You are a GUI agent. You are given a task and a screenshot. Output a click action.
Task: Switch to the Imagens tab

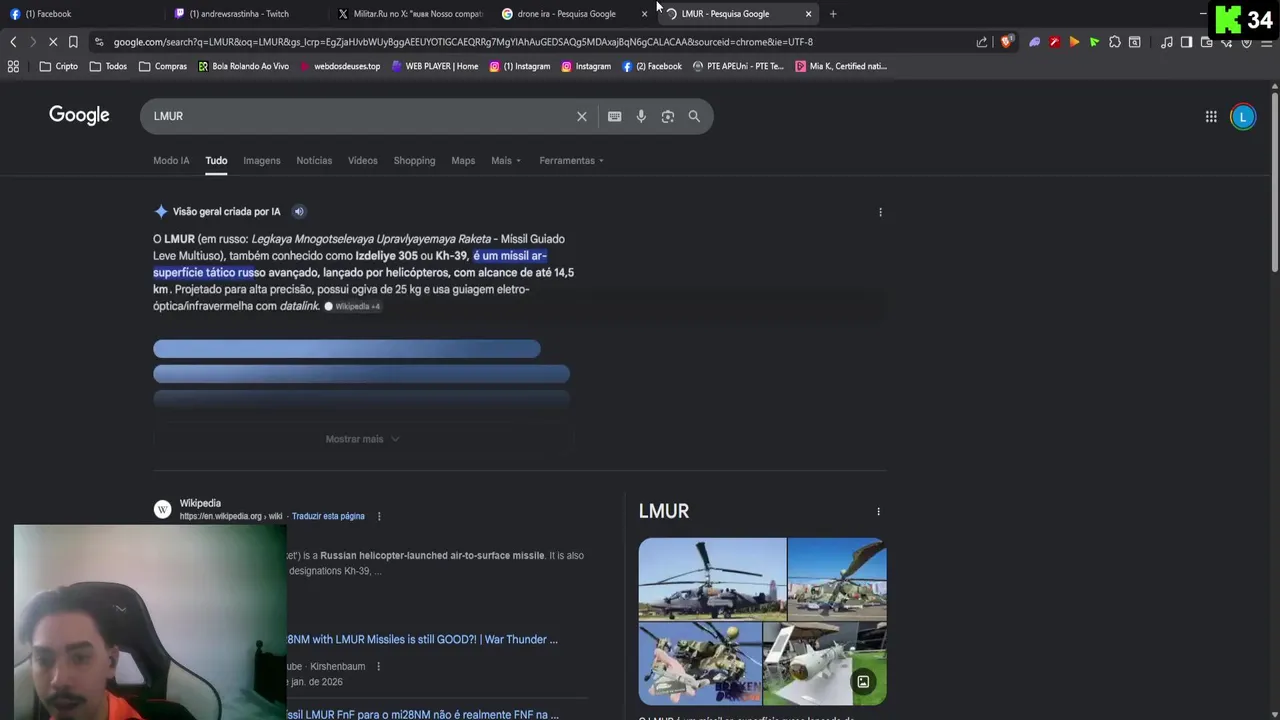click(x=262, y=160)
